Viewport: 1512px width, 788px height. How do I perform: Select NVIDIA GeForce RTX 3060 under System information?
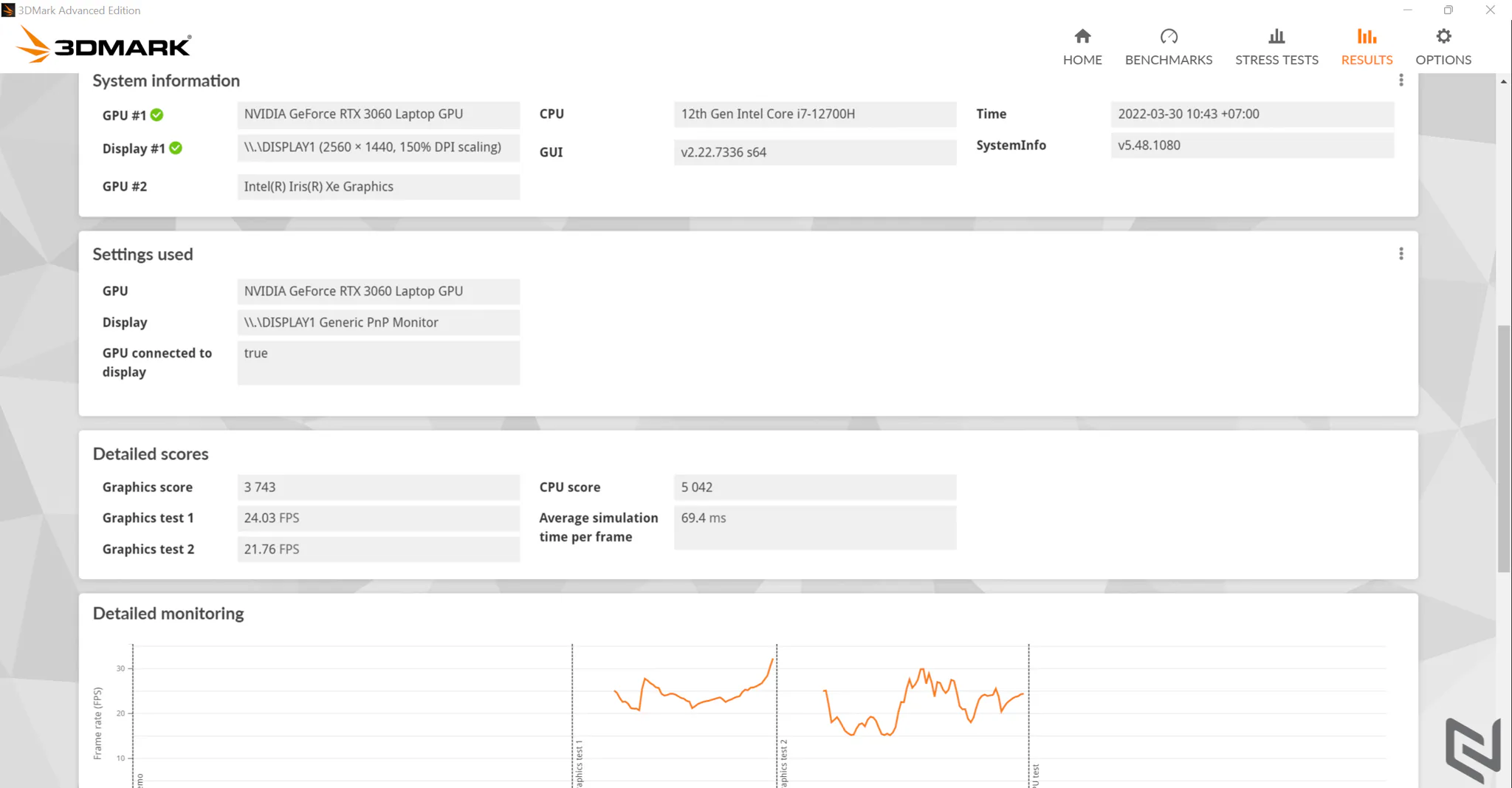tap(378, 114)
